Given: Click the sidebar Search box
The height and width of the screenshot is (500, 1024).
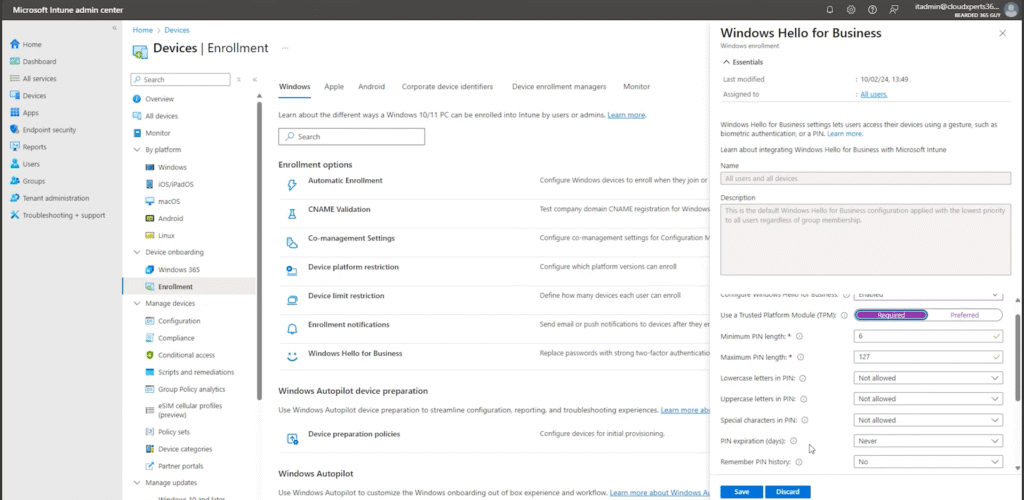Looking at the screenshot, I should click(180, 80).
